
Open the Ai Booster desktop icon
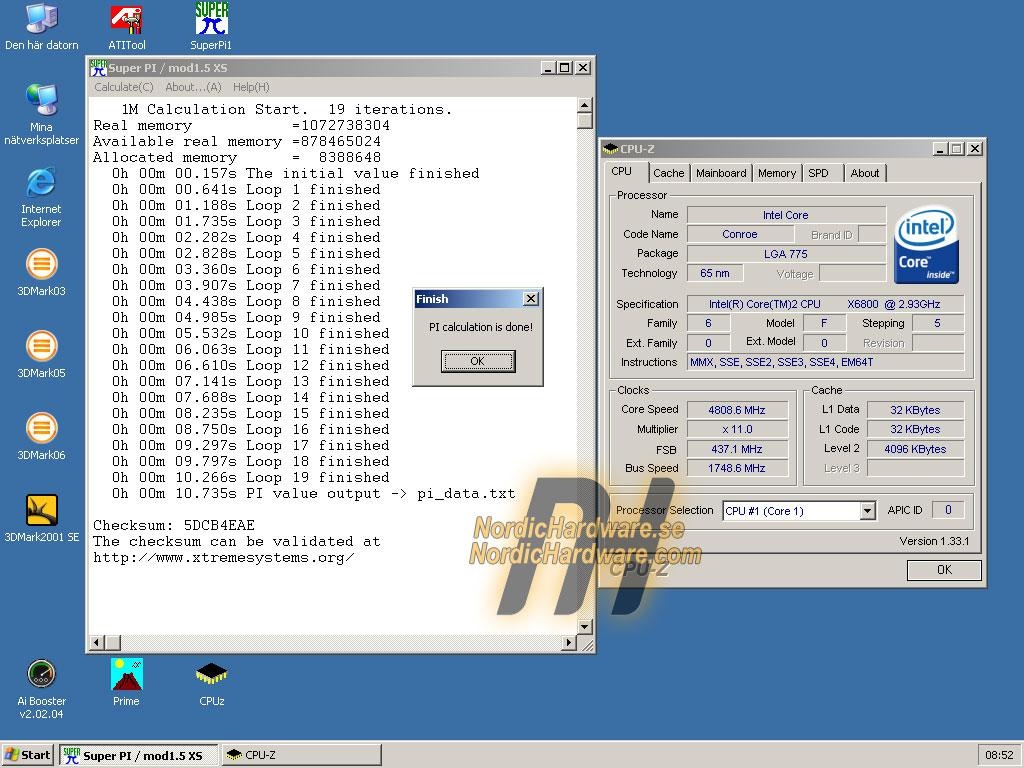point(41,675)
